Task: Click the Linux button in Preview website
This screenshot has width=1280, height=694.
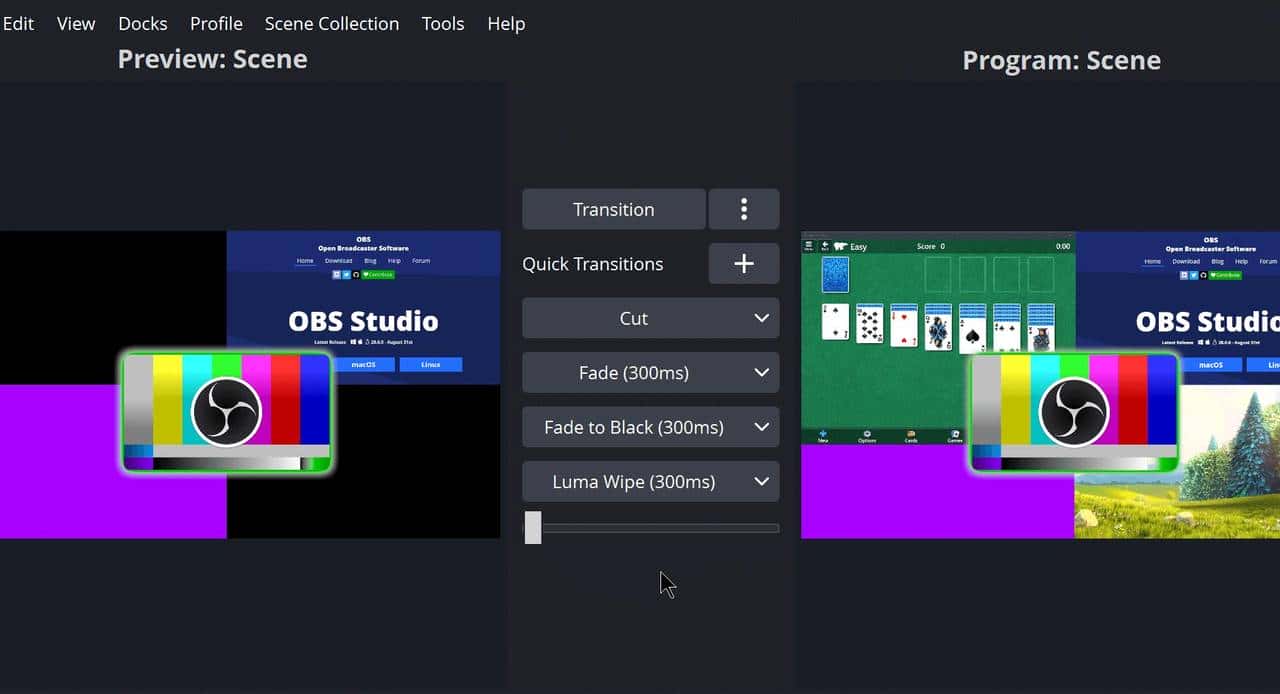Action: tap(430, 365)
